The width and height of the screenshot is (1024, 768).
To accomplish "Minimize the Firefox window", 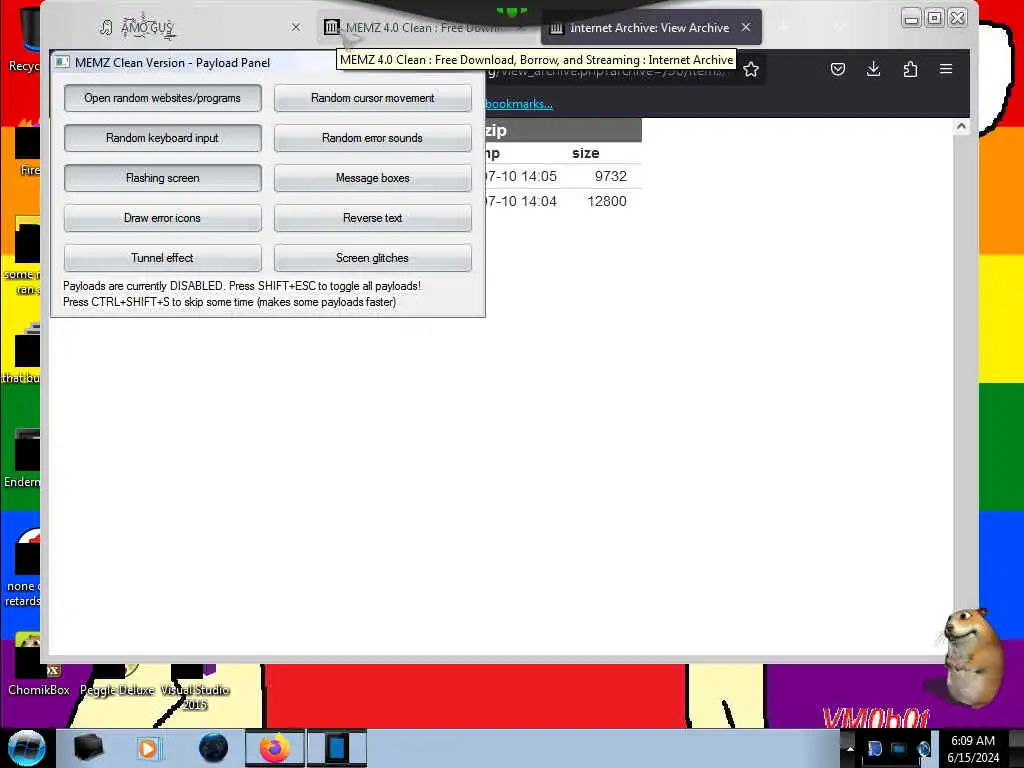I will [x=911, y=18].
